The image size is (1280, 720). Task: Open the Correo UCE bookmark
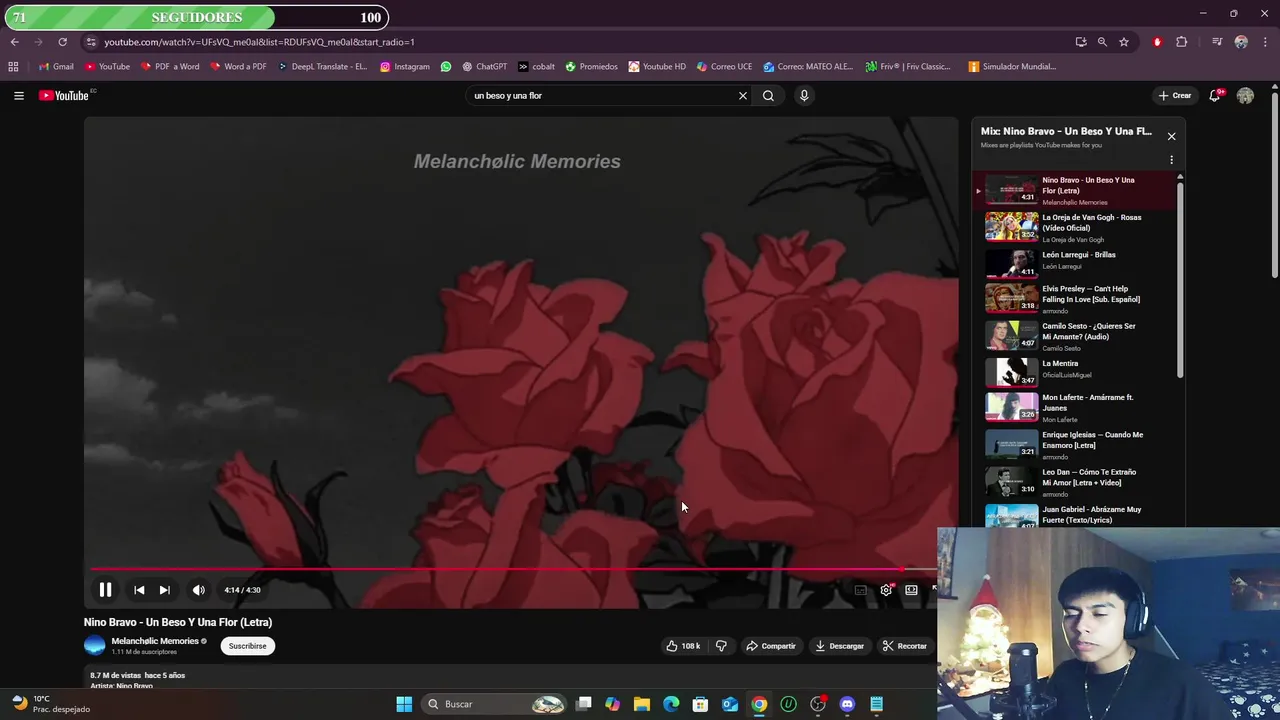[724, 67]
